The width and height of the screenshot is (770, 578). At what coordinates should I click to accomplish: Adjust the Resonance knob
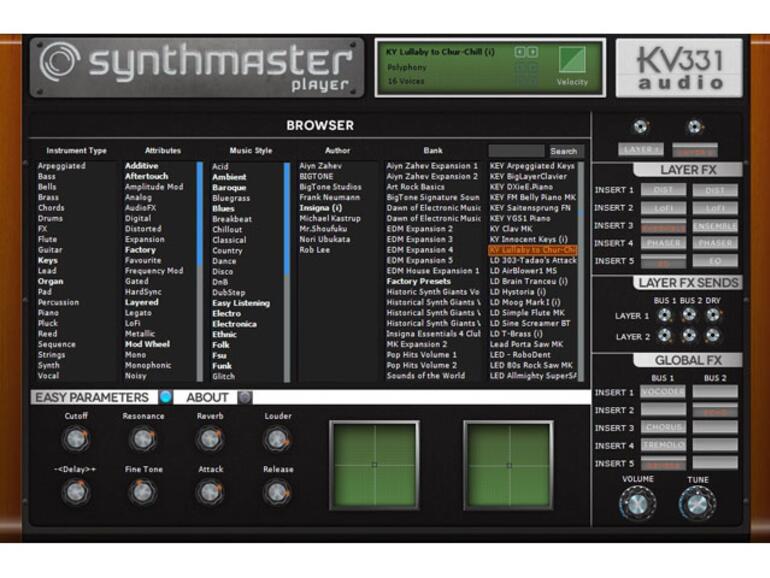coord(143,439)
